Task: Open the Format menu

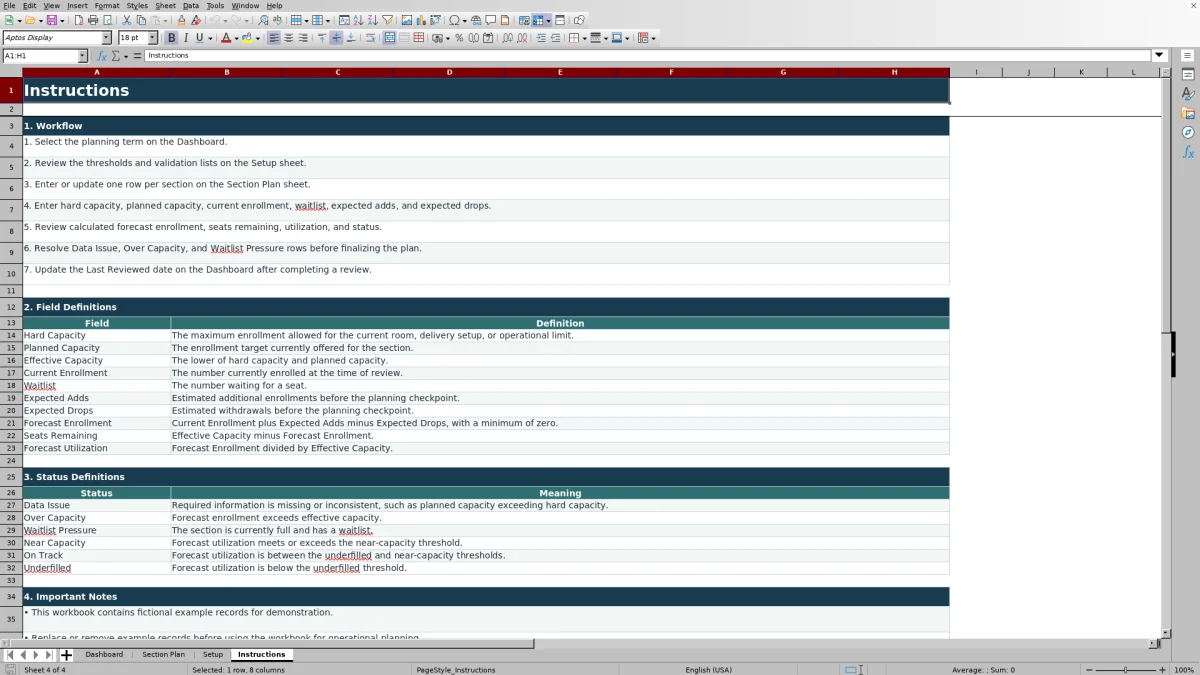Action: point(107,6)
